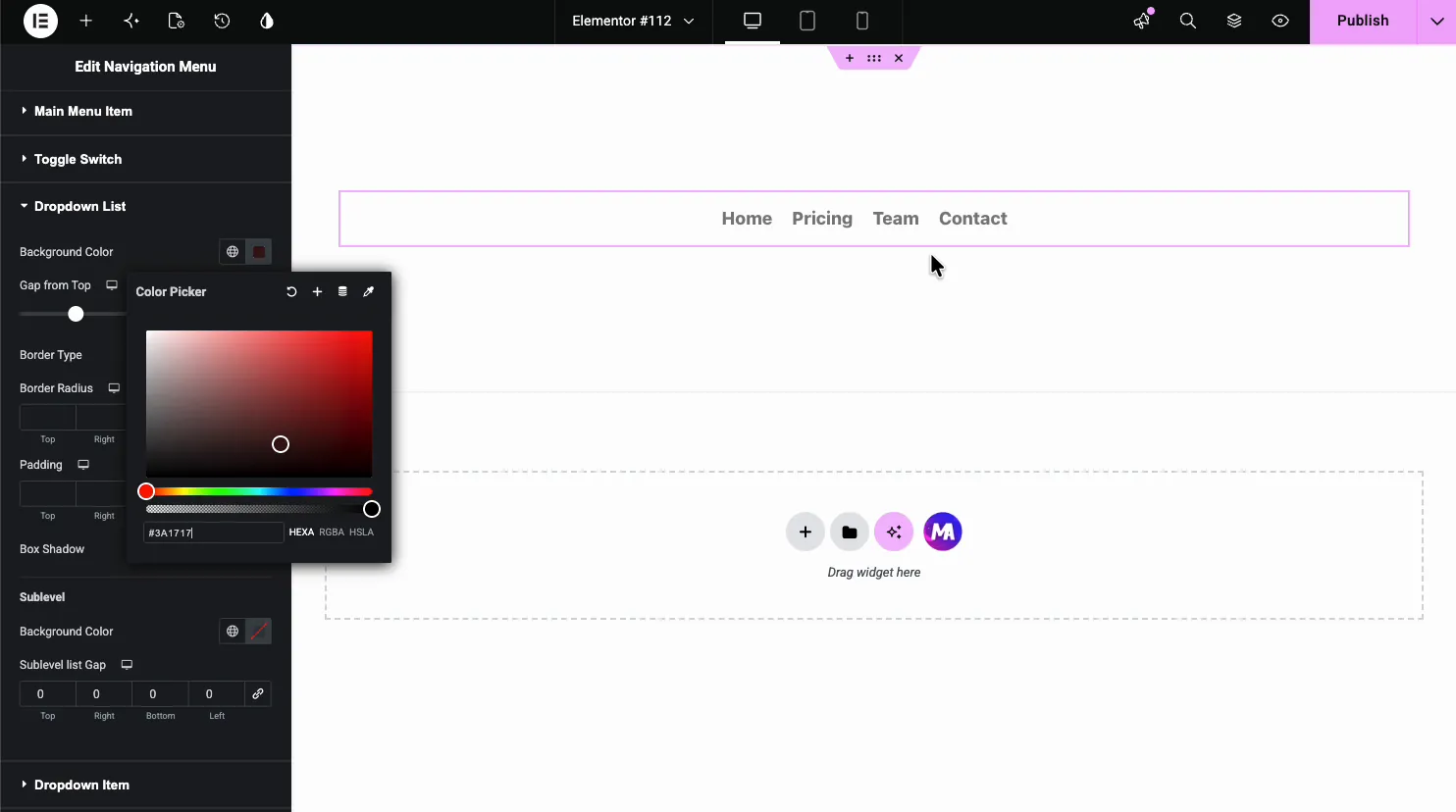This screenshot has height=812, width=1456.
Task: Delete container with the X handle icon
Action: tap(899, 59)
